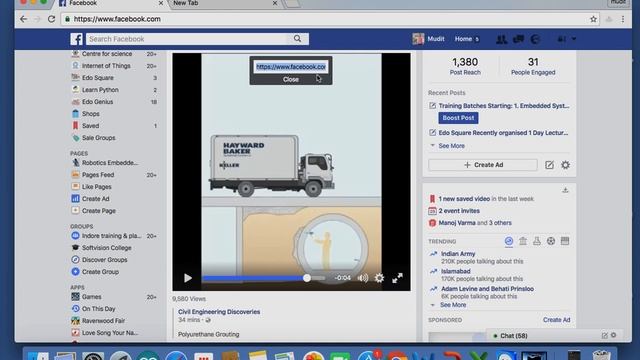The width and height of the screenshot is (640, 360).
Task: Click Create Ad in left sidebar
Action: click(x=96, y=199)
